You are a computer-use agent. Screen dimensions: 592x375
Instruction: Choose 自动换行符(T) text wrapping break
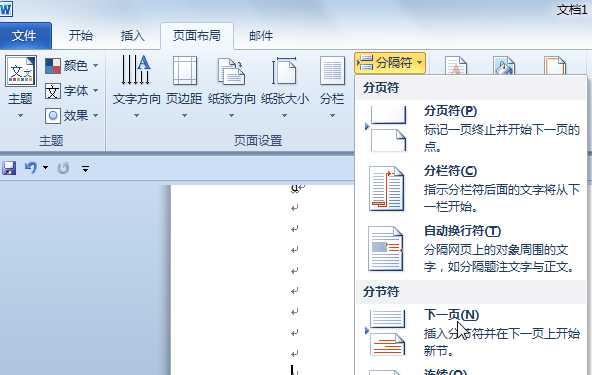tap(471, 249)
